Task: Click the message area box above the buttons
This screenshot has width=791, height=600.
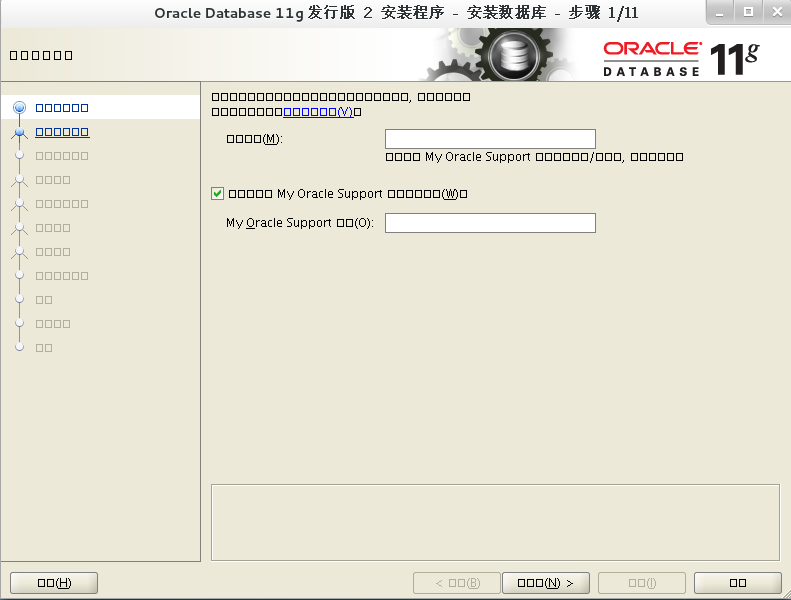Action: [x=495, y=522]
